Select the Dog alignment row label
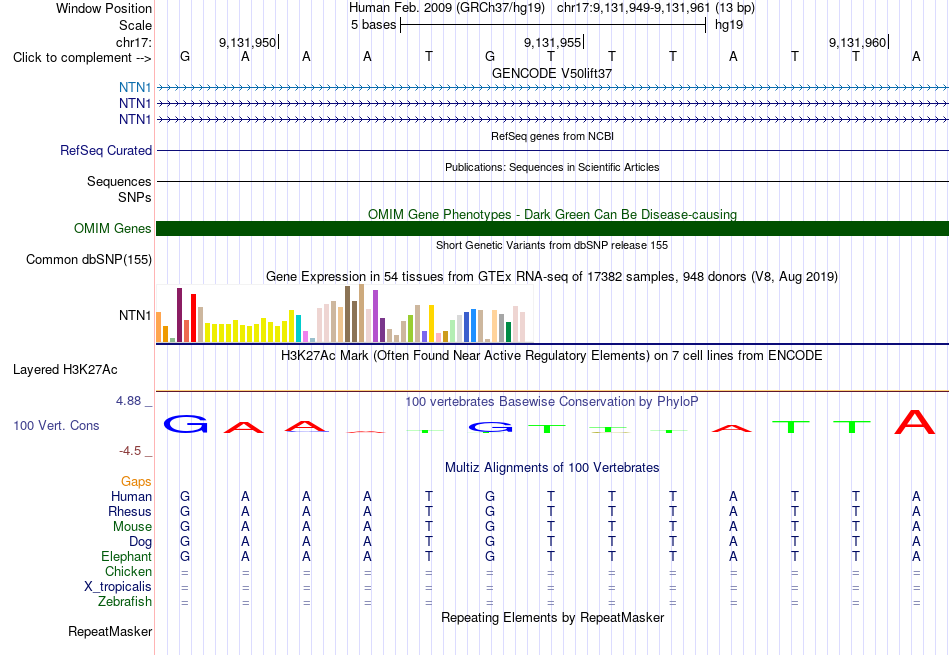Viewport: 950px width, 655px height. [x=140, y=541]
